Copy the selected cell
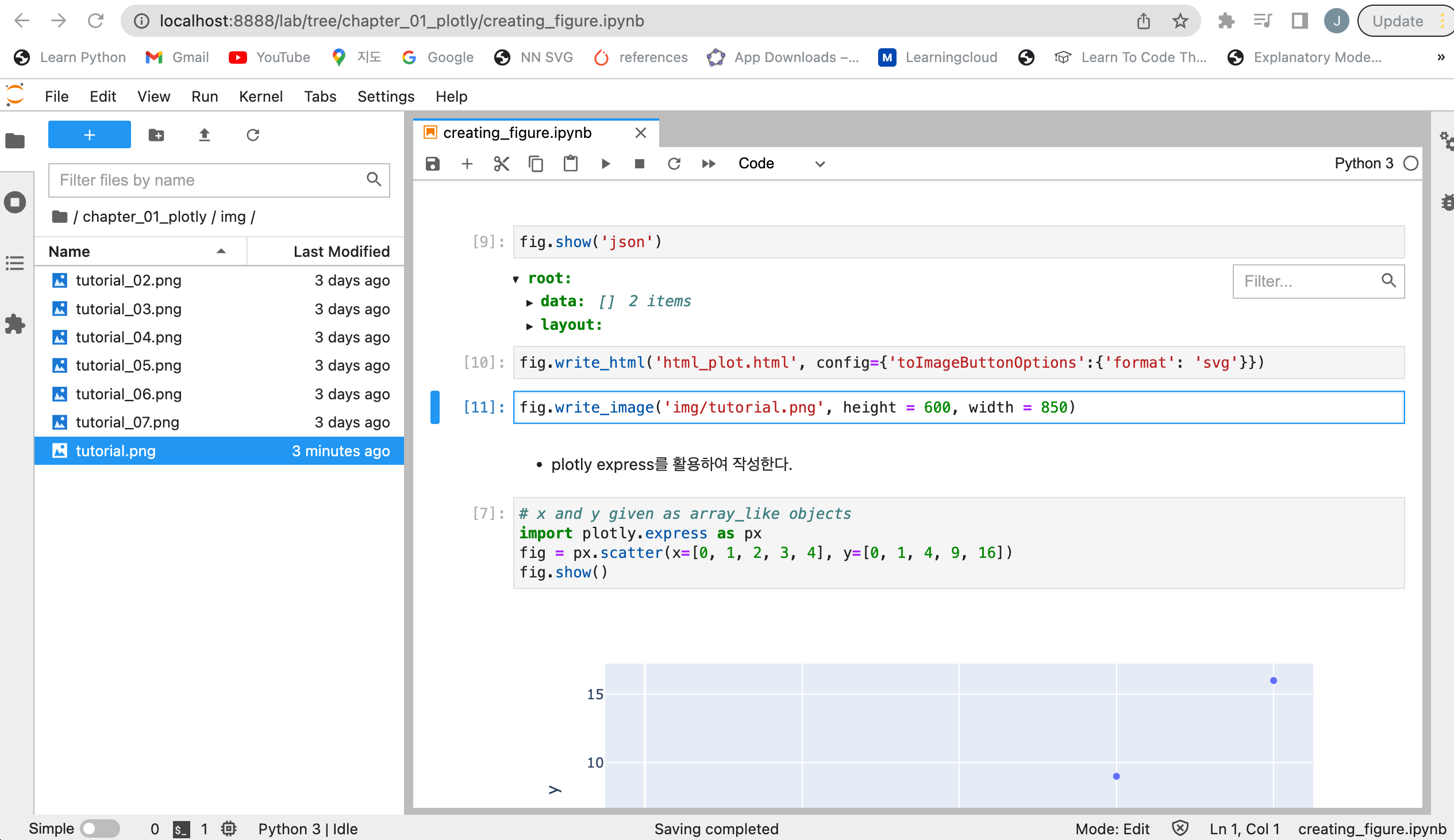 (x=536, y=164)
